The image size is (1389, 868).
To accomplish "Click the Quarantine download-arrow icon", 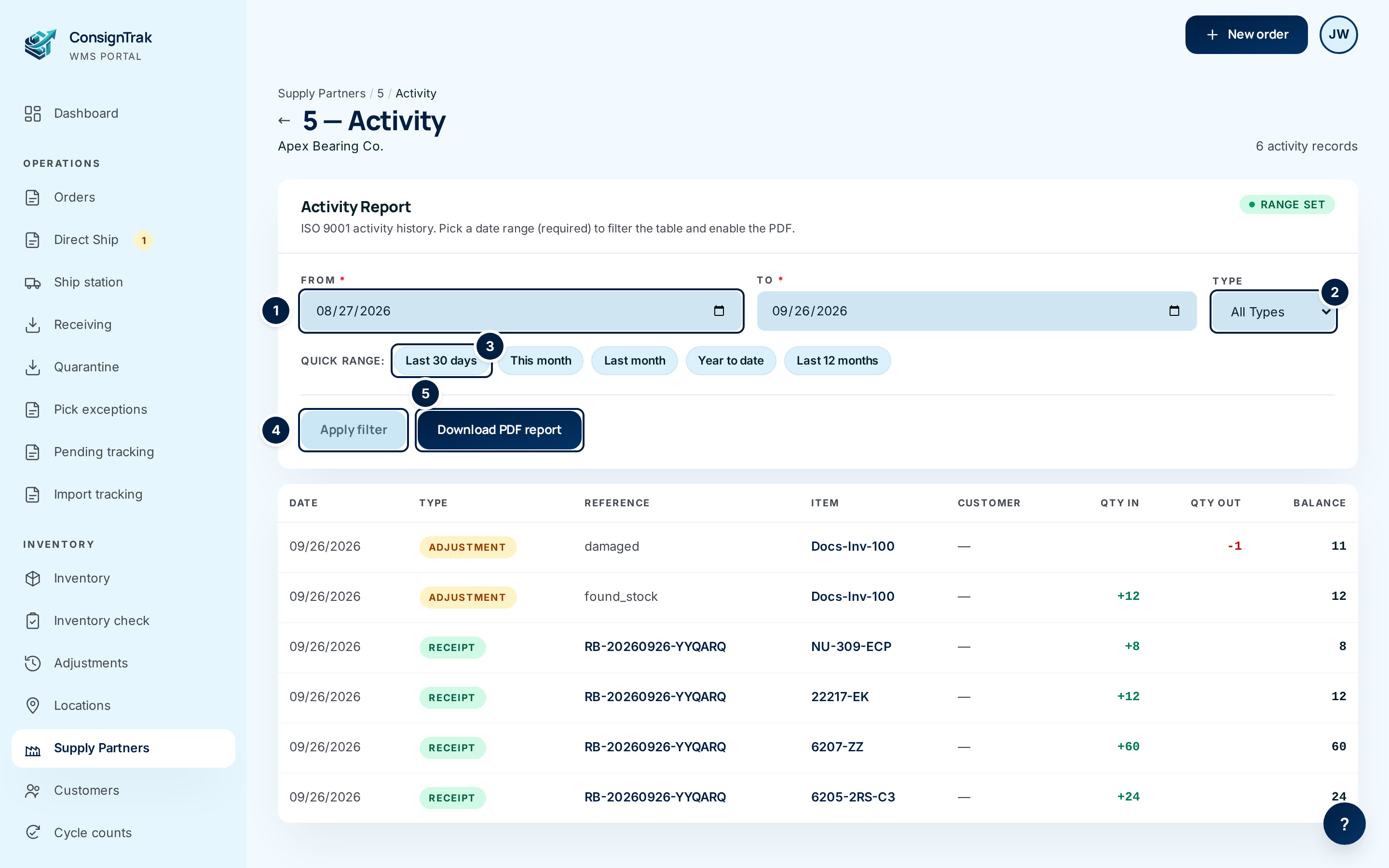I will 33,367.
